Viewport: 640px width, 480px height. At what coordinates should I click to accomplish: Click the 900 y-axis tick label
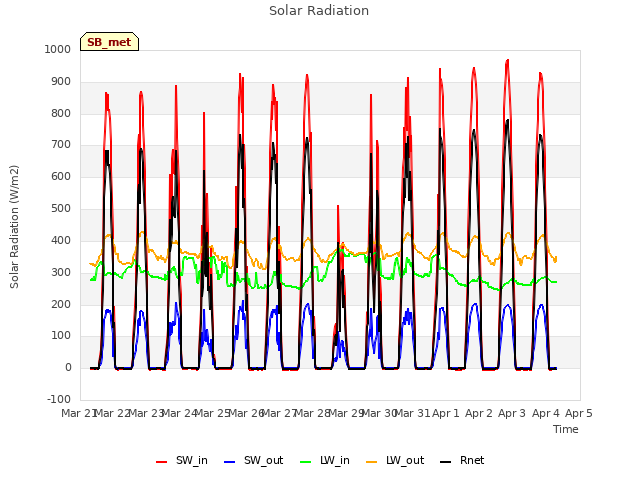coord(61,81)
